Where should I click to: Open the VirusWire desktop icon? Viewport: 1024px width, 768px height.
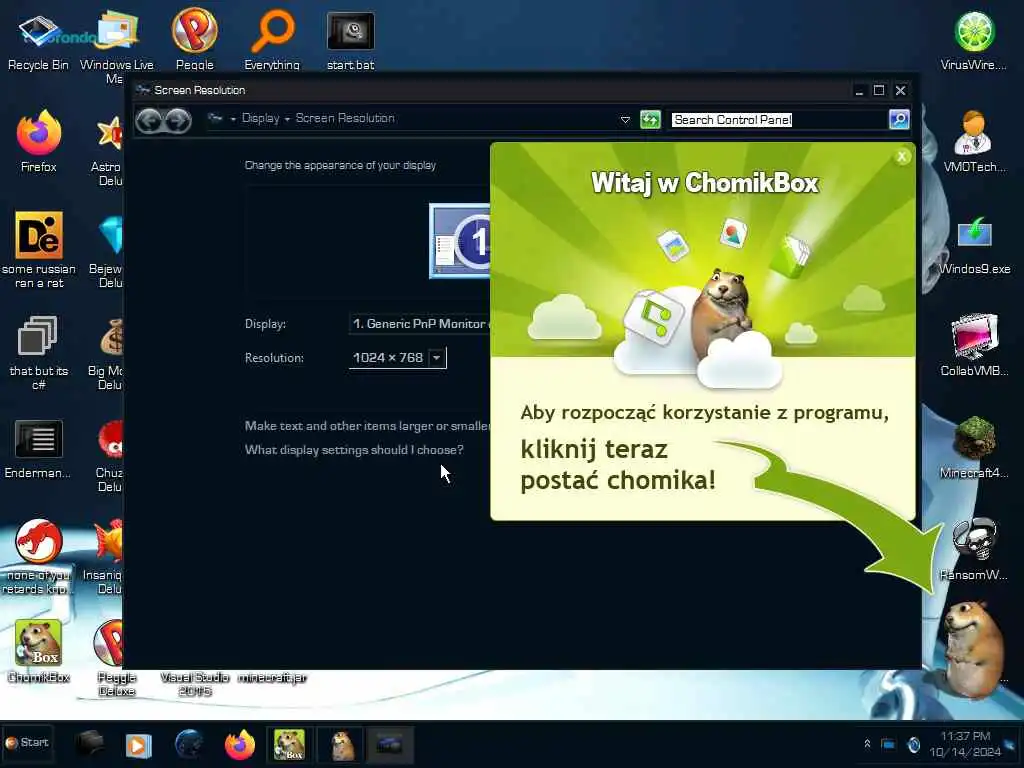click(974, 40)
